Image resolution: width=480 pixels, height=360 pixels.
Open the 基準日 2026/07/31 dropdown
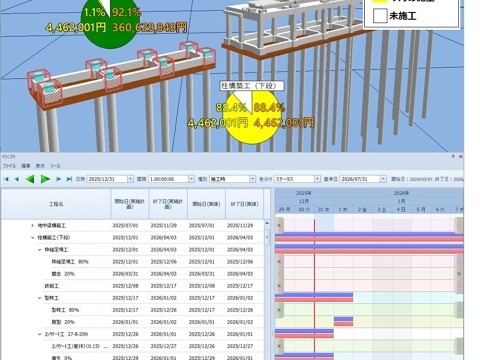click(x=383, y=179)
